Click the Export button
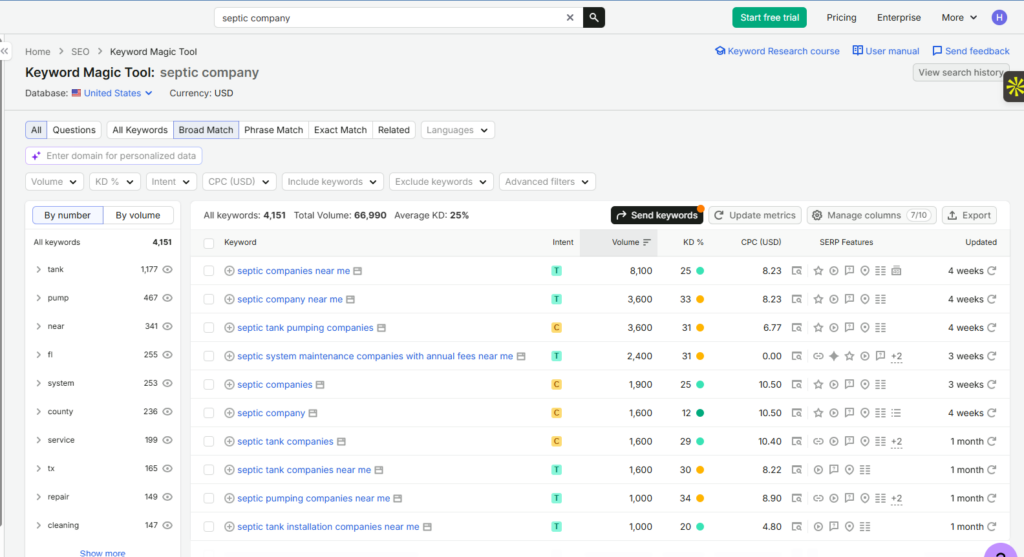This screenshot has height=557, width=1024. pos(969,215)
